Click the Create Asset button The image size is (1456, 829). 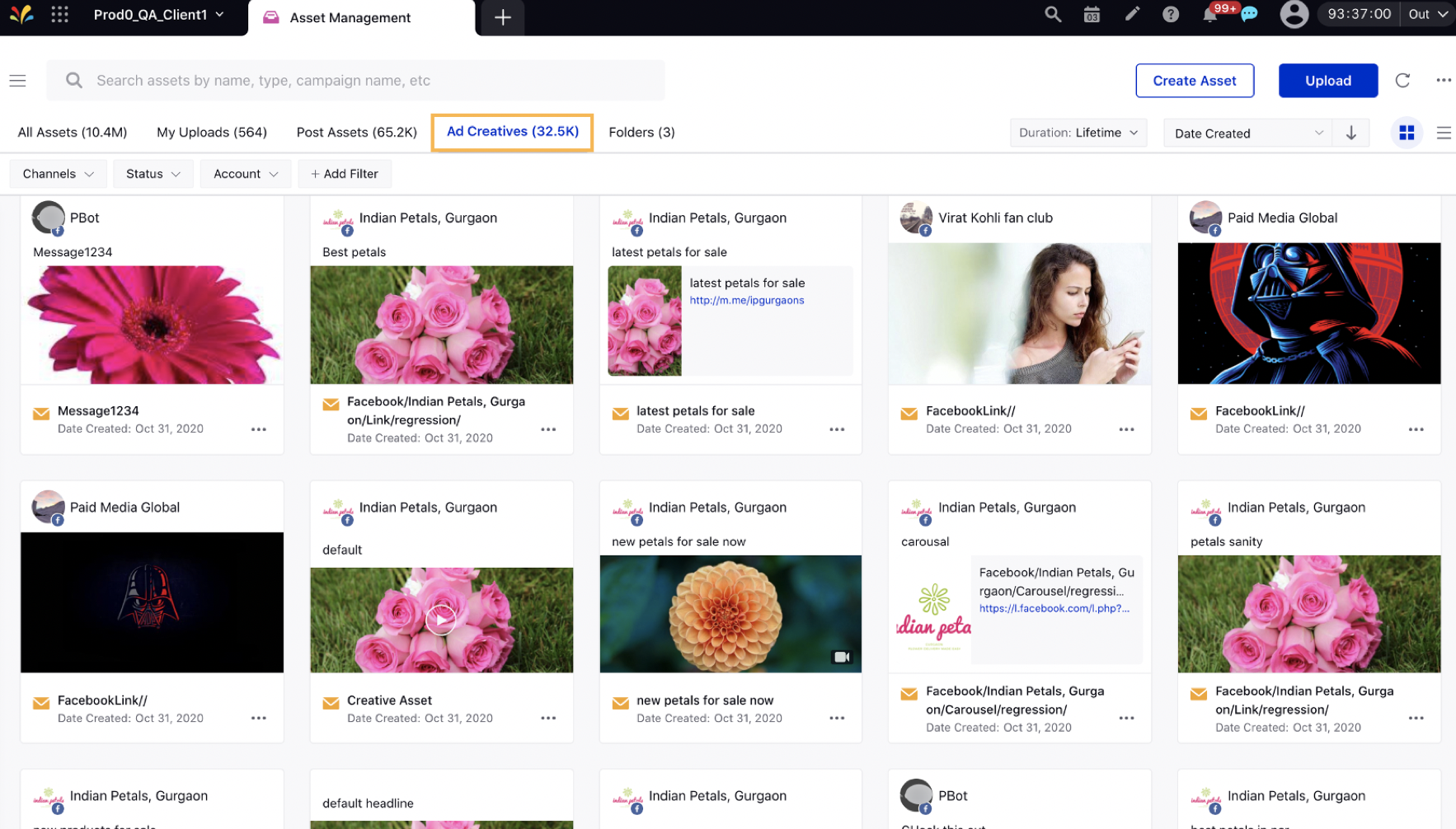tap(1195, 81)
